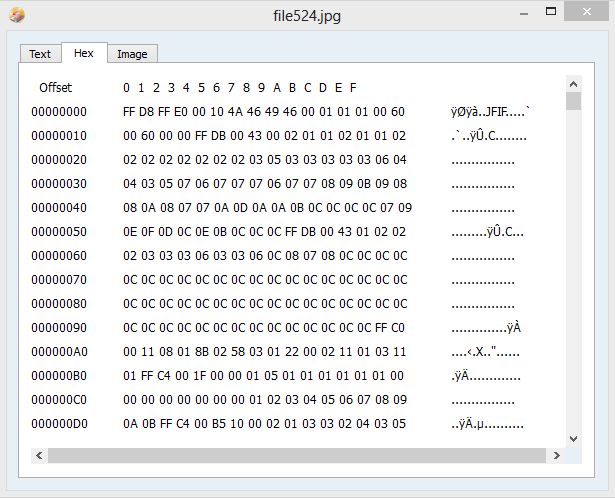This screenshot has width=615, height=498.
Task: Select the 000000D0 offset label
Action: (59, 424)
